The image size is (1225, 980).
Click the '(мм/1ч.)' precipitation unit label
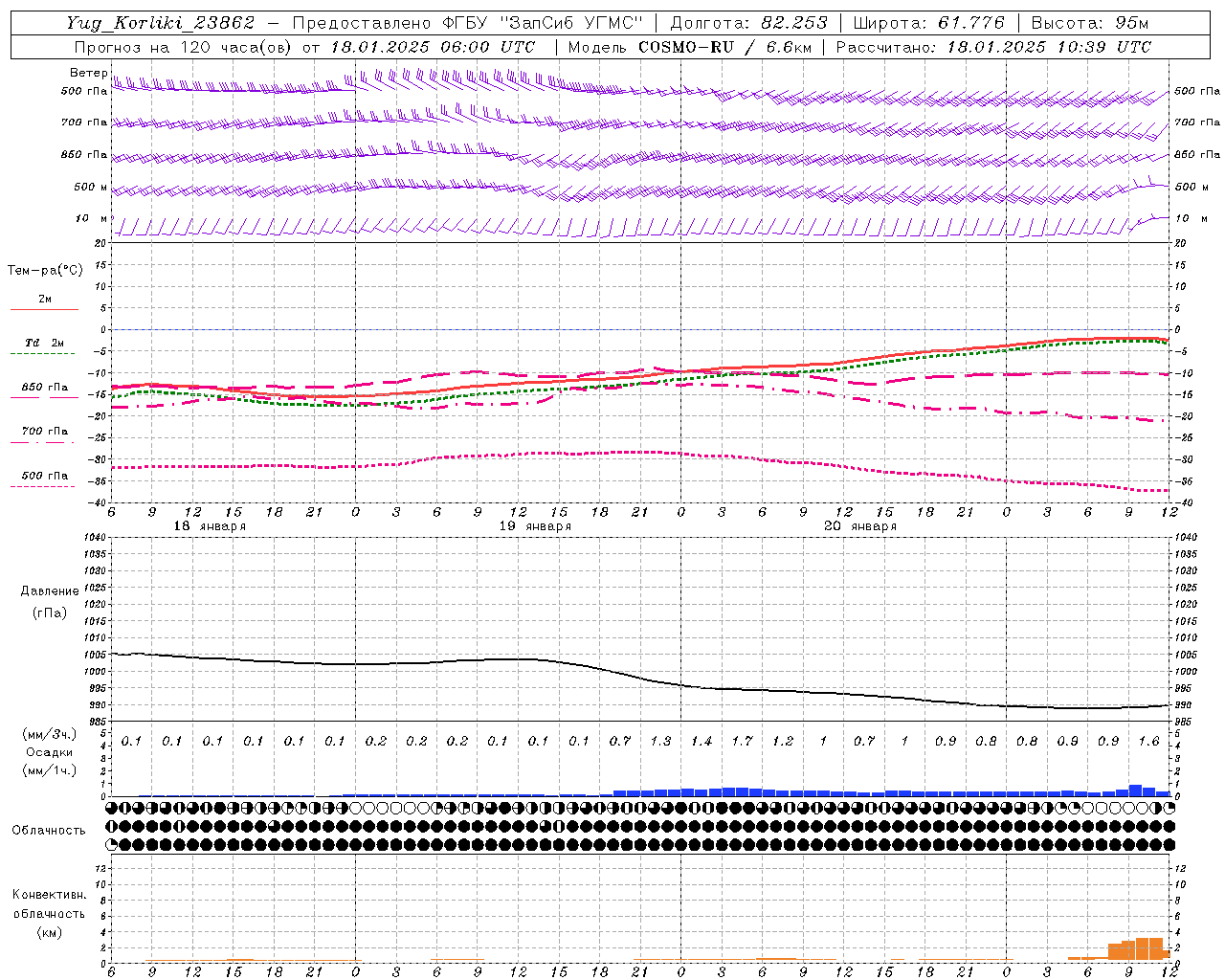click(x=48, y=770)
